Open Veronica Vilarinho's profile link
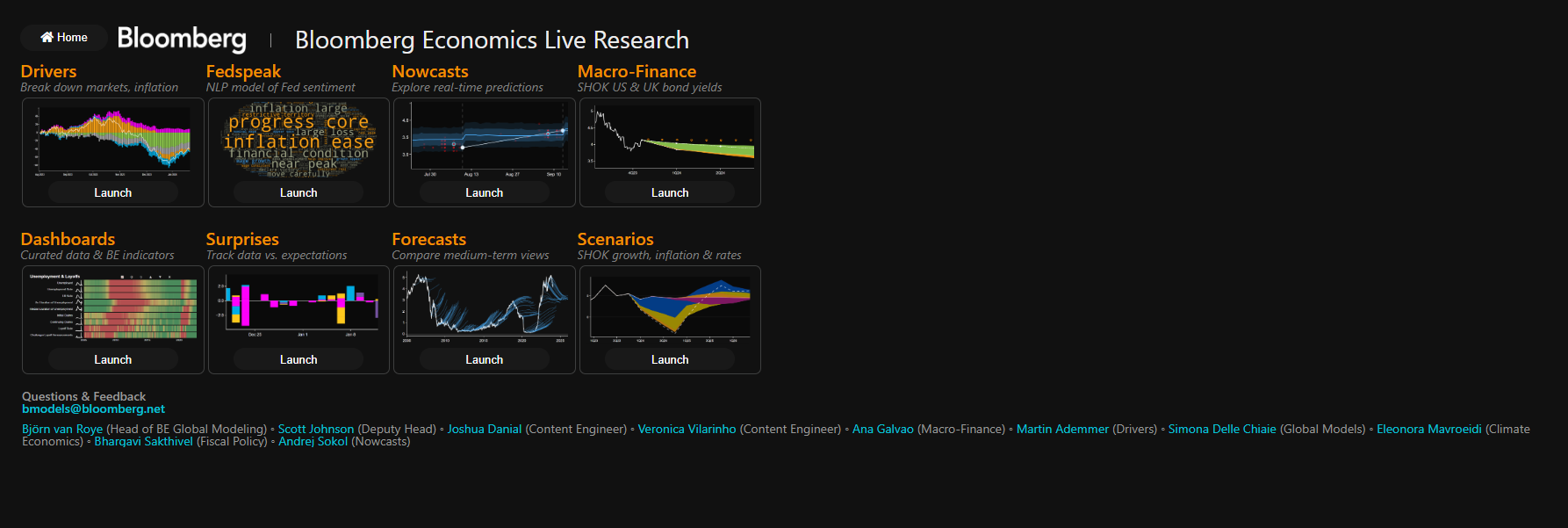 pos(687,430)
